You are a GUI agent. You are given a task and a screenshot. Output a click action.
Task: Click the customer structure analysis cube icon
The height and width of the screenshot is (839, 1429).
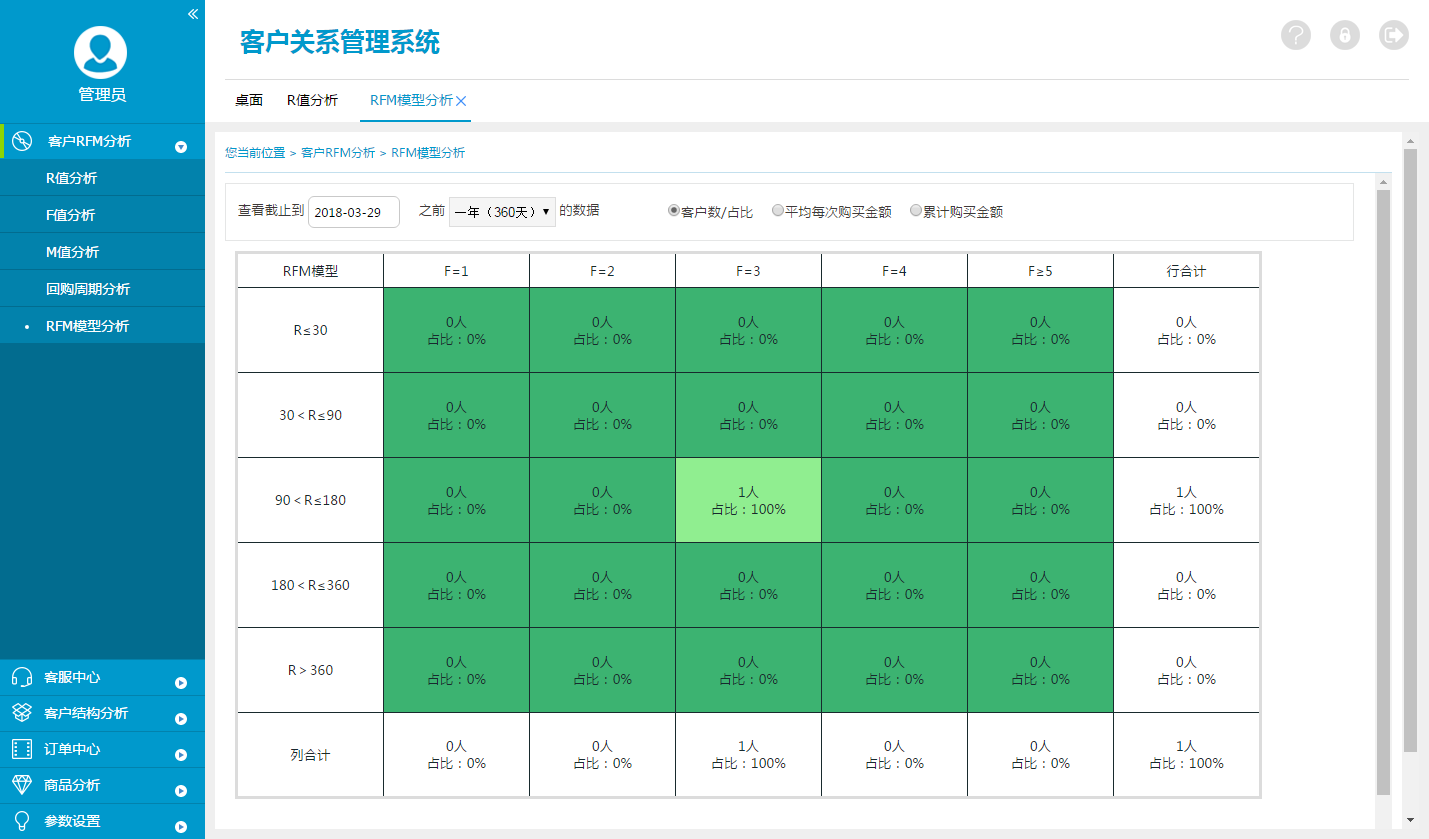point(21,713)
